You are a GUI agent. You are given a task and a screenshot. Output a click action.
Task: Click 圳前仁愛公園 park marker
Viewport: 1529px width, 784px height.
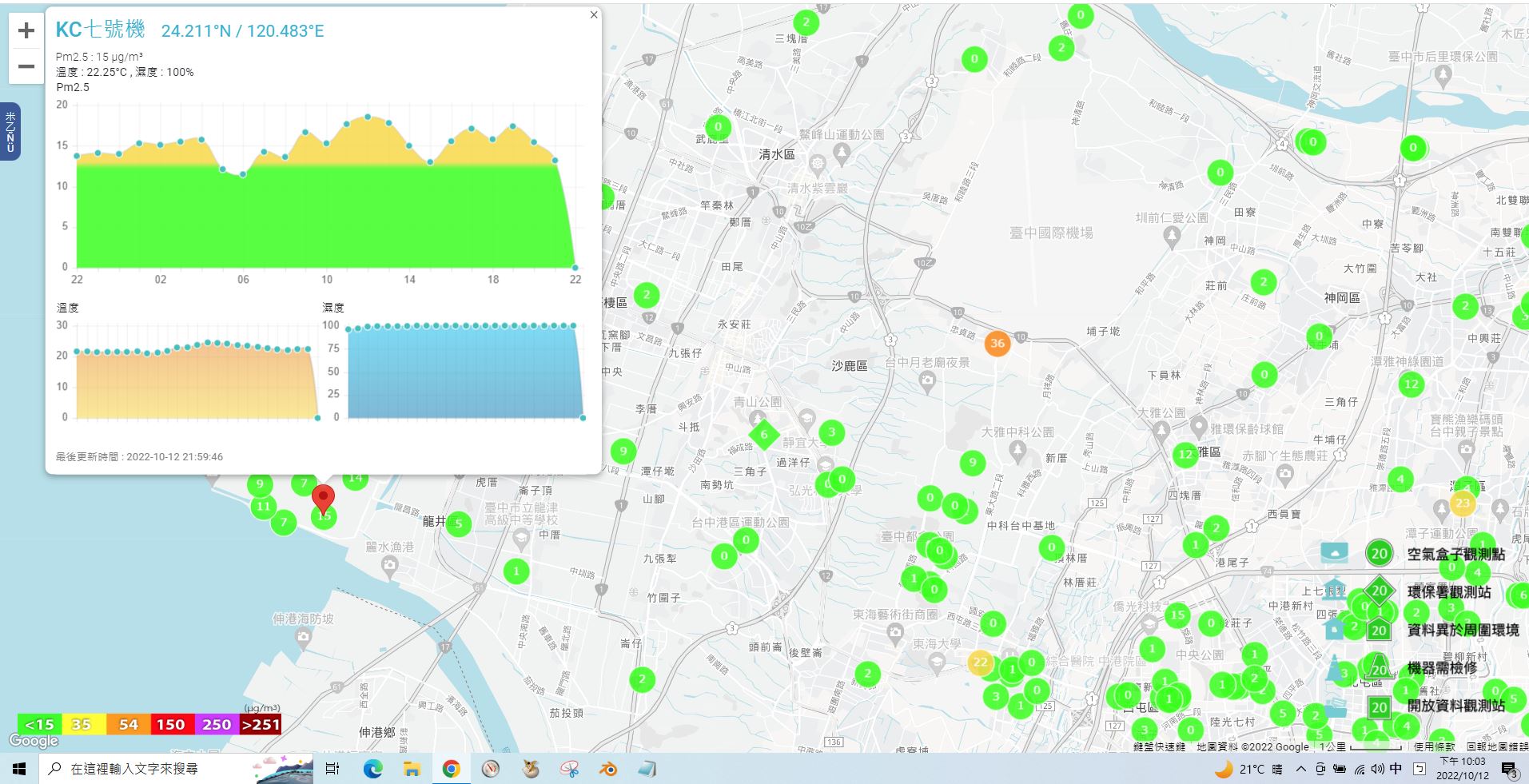coord(1172,237)
